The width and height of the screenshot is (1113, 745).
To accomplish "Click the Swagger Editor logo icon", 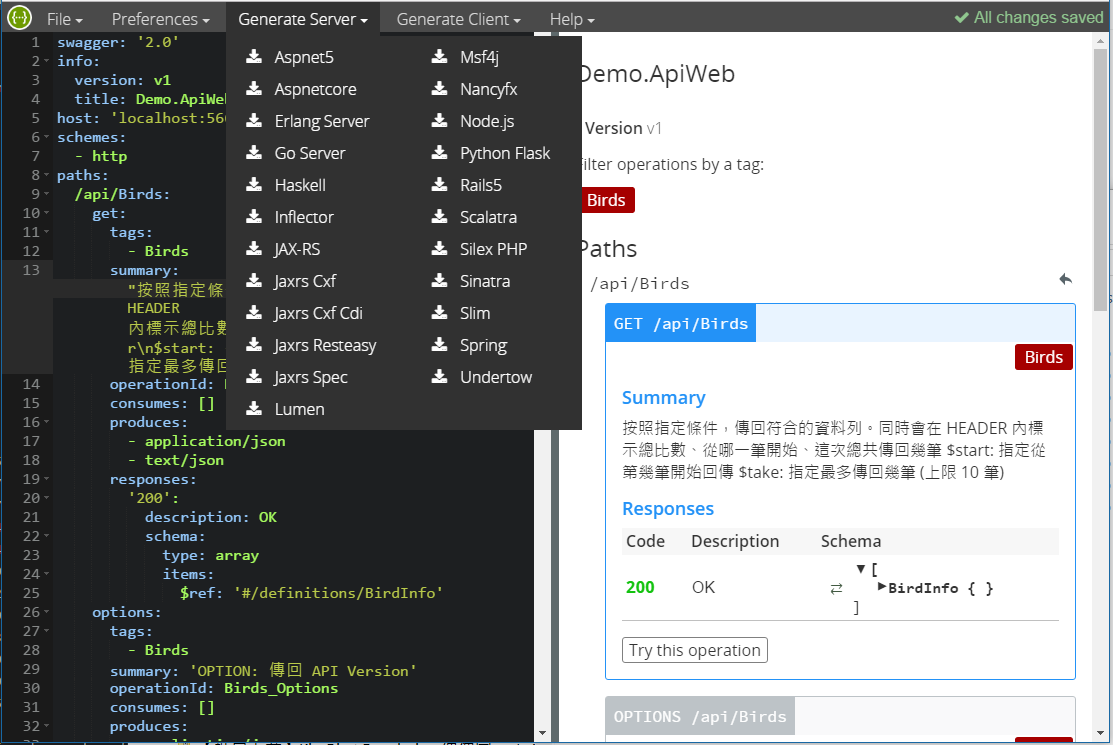I will point(18,18).
